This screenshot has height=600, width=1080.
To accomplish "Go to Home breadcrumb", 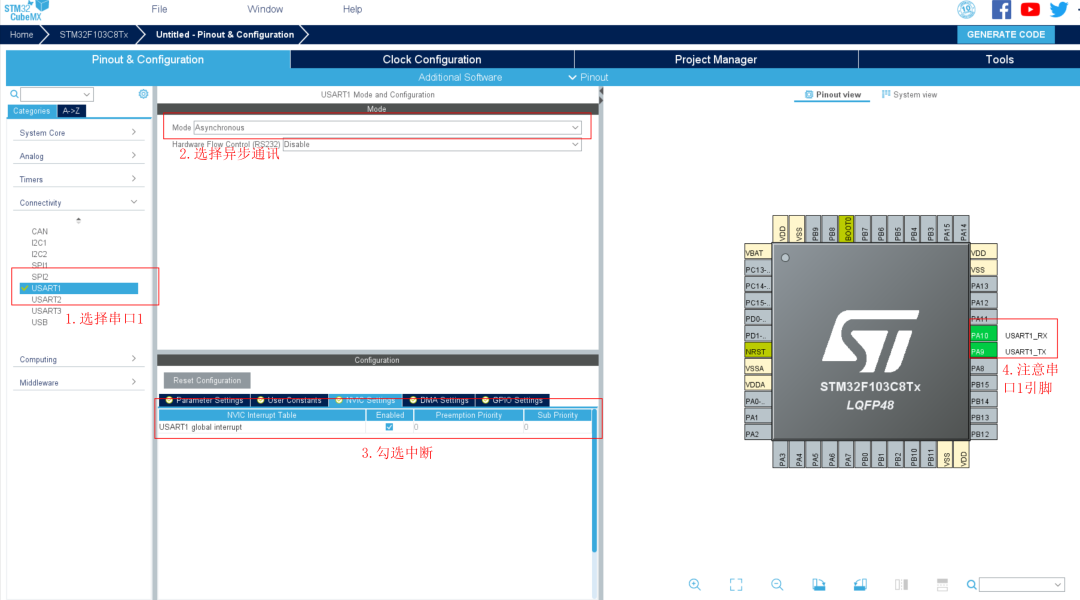I will pos(21,34).
